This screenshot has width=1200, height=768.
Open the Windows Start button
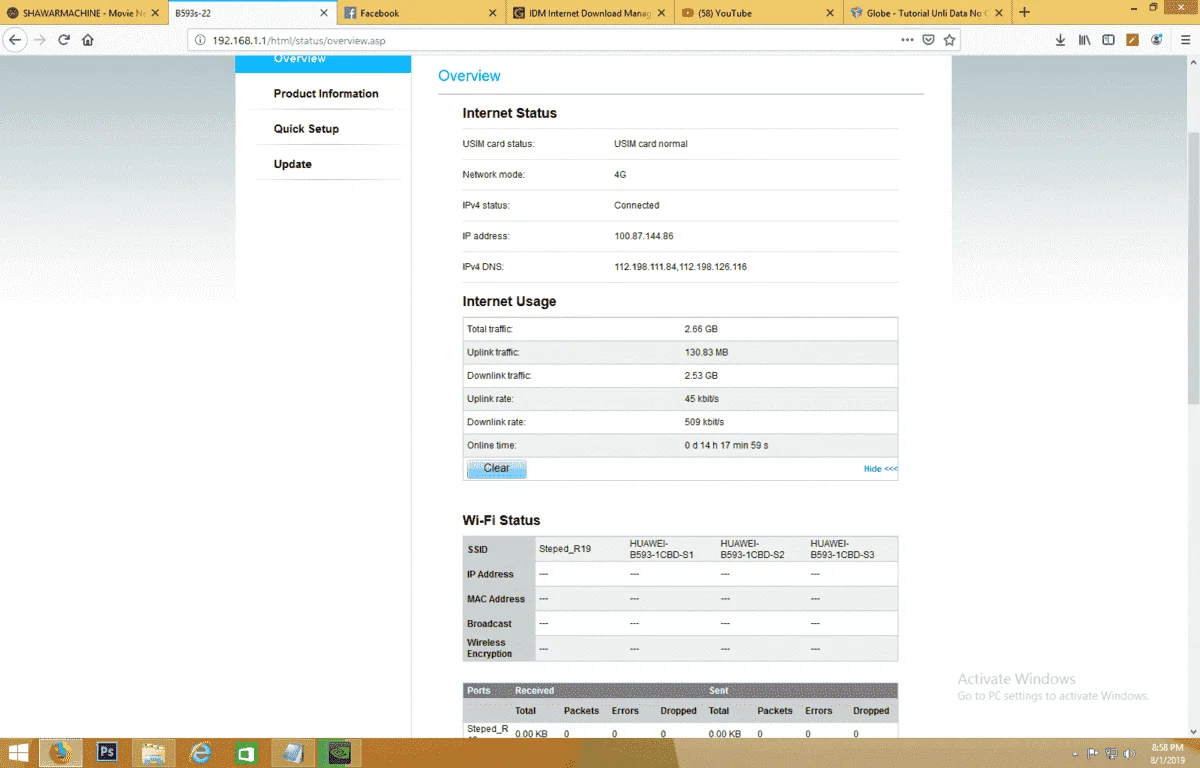click(x=20, y=752)
